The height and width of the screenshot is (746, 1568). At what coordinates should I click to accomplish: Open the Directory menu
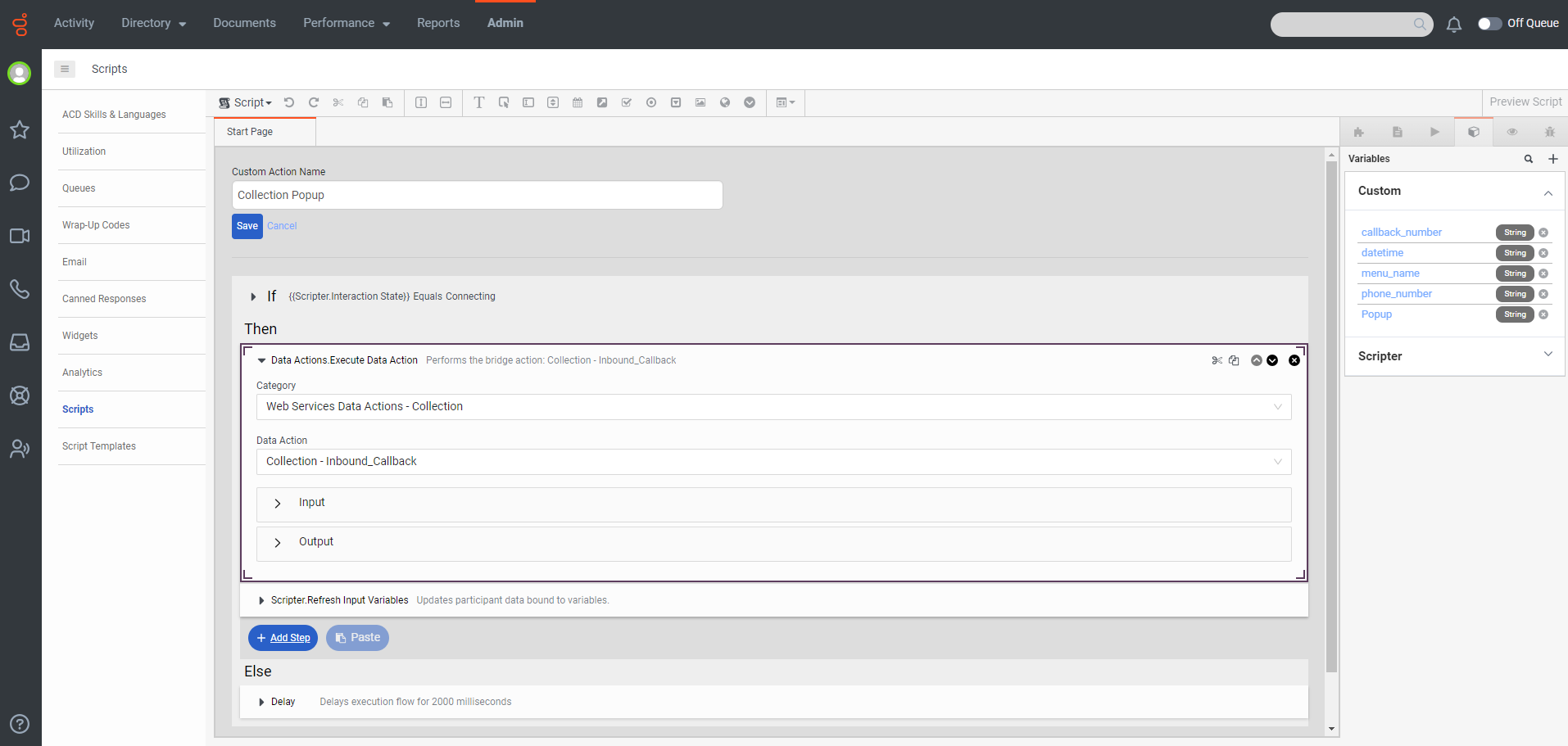pyautogui.click(x=154, y=23)
